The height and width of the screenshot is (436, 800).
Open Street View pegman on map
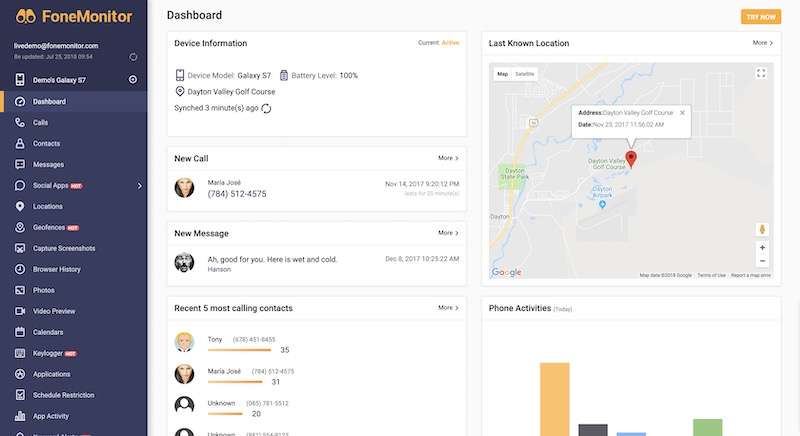(x=762, y=229)
